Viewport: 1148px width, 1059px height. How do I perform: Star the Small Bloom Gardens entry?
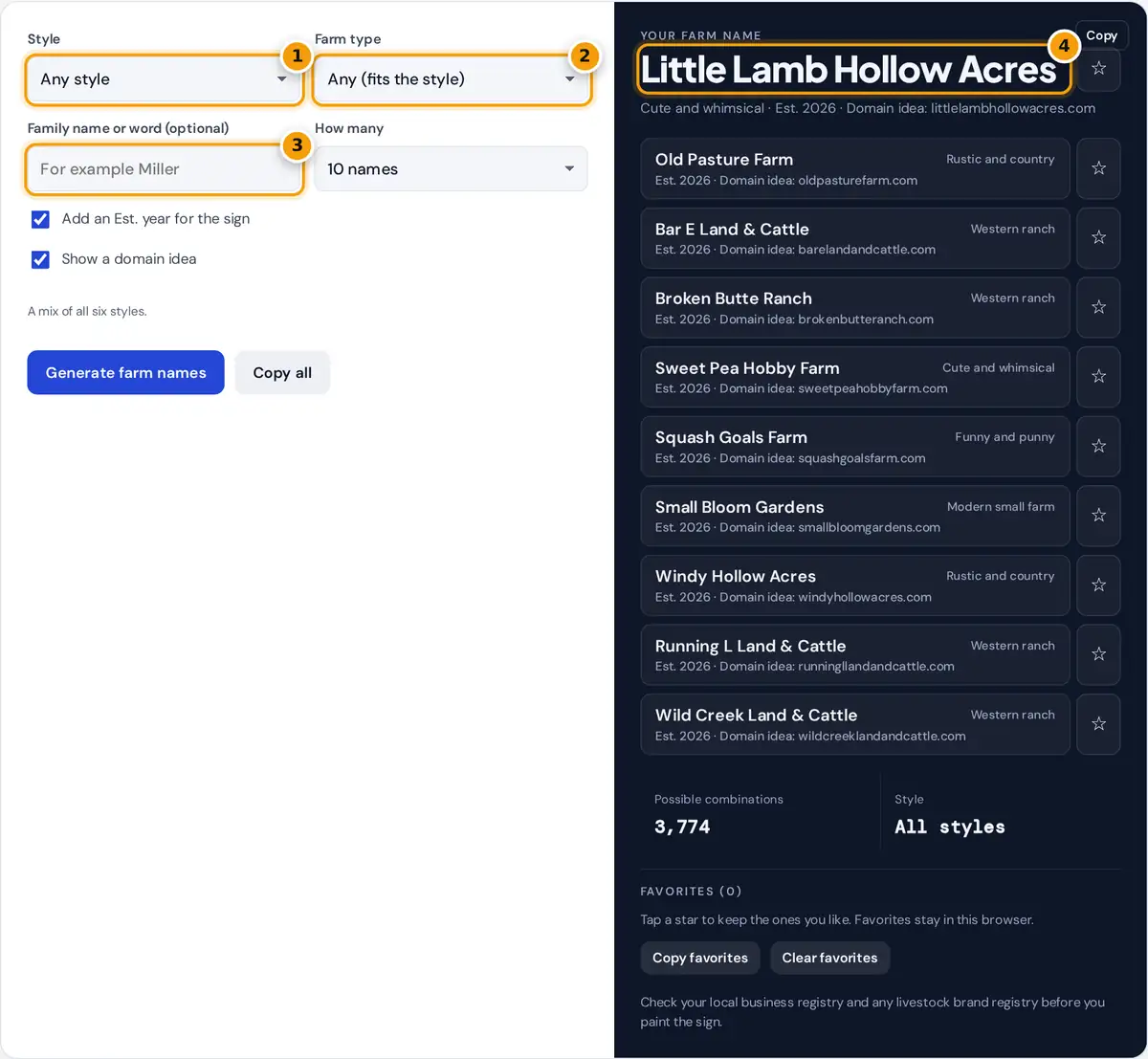tap(1098, 516)
